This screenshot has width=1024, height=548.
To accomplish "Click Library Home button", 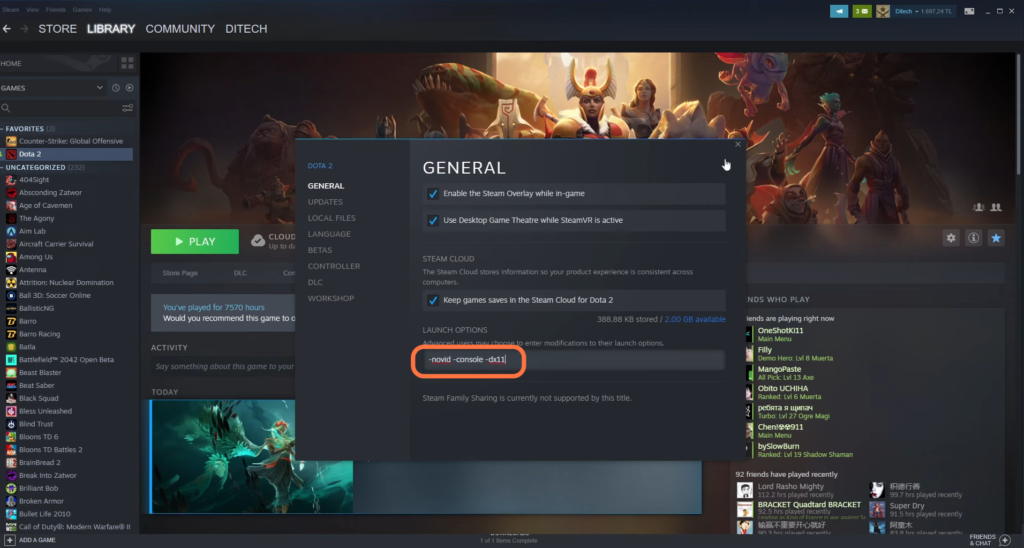I will (11, 63).
